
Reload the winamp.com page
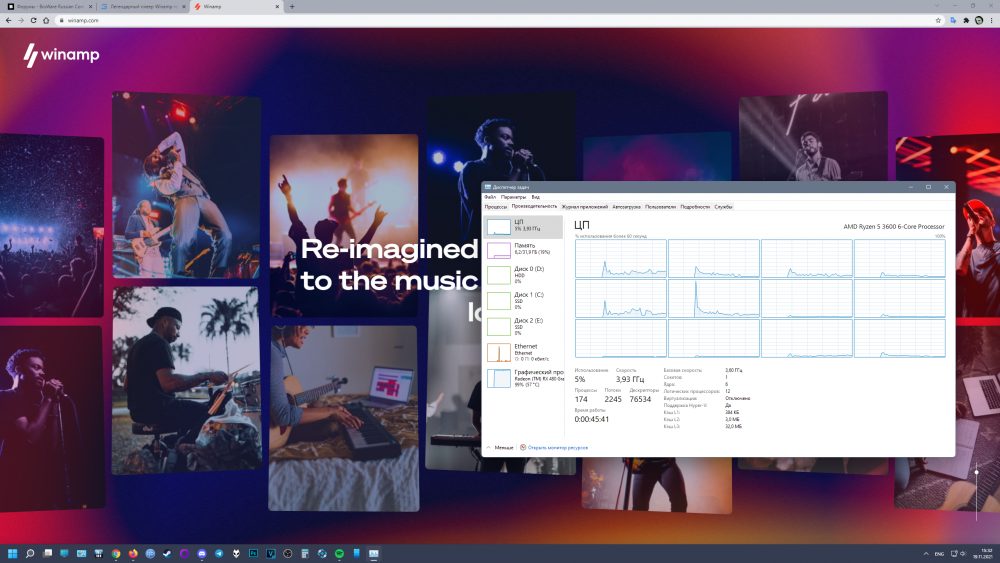[x=34, y=20]
